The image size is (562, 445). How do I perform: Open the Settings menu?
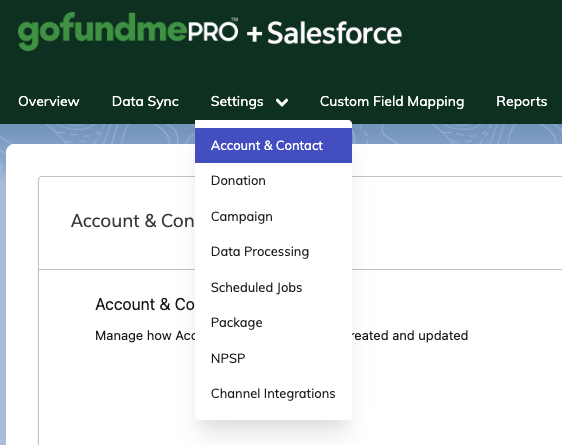click(237, 102)
